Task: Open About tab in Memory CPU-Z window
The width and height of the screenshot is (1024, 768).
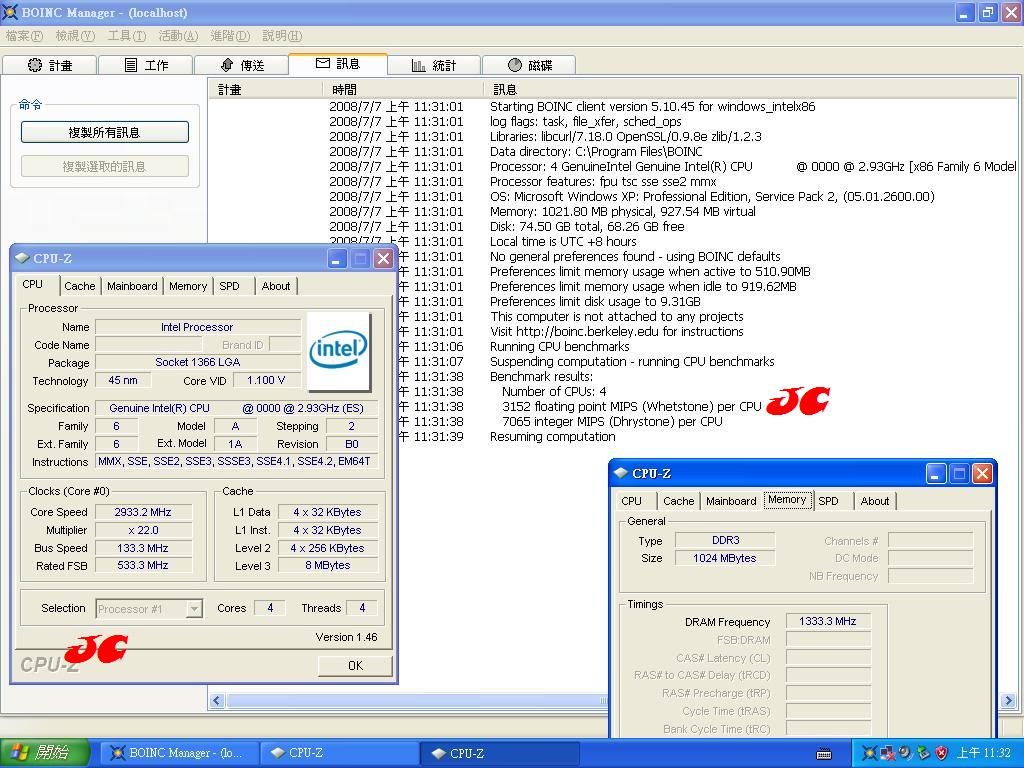Action: [x=874, y=501]
